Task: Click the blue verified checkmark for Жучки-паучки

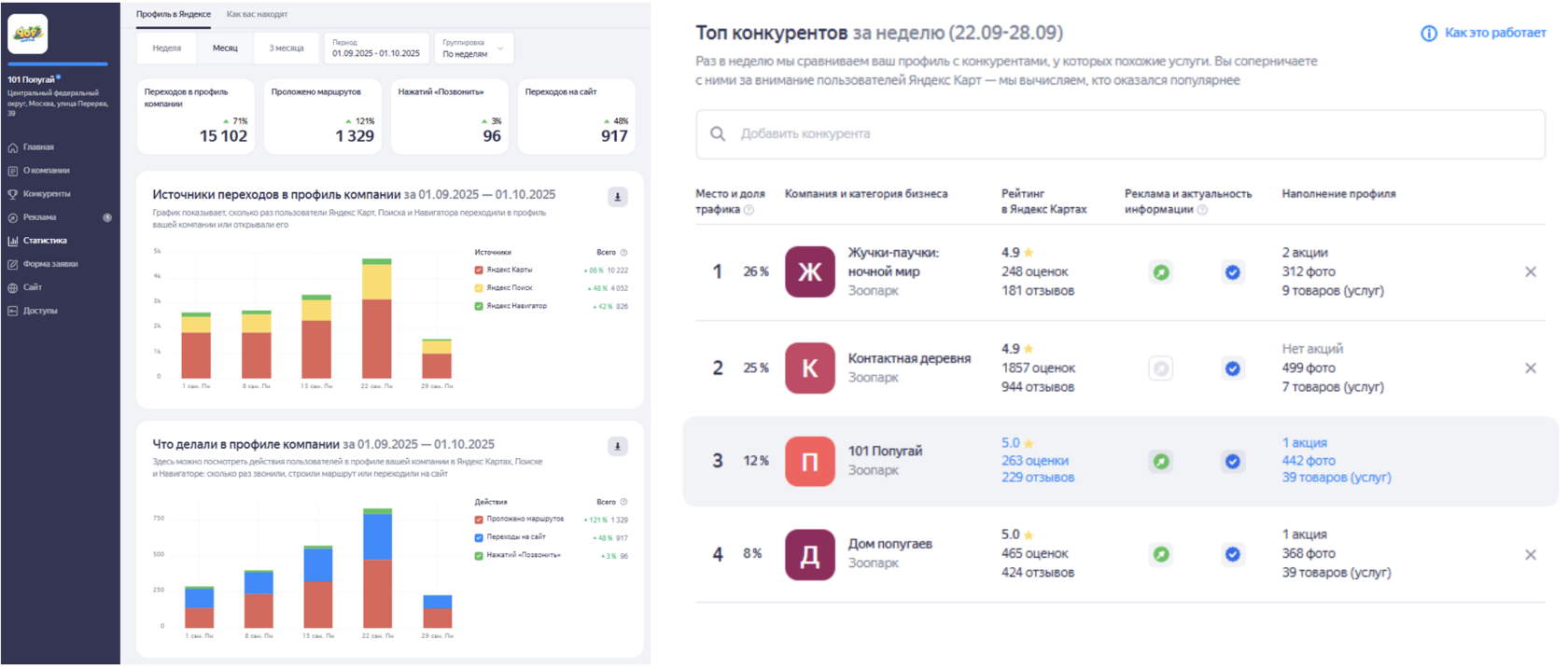Action: coord(1233,272)
